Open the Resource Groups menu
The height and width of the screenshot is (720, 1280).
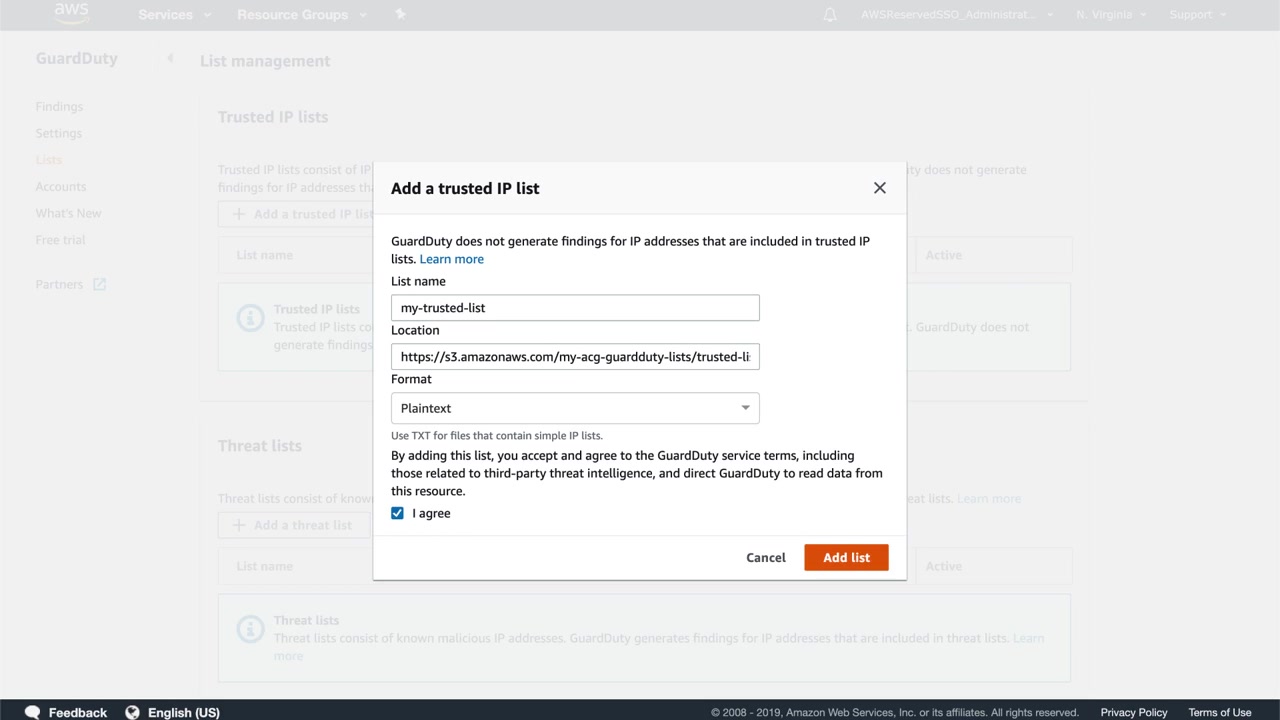(301, 15)
